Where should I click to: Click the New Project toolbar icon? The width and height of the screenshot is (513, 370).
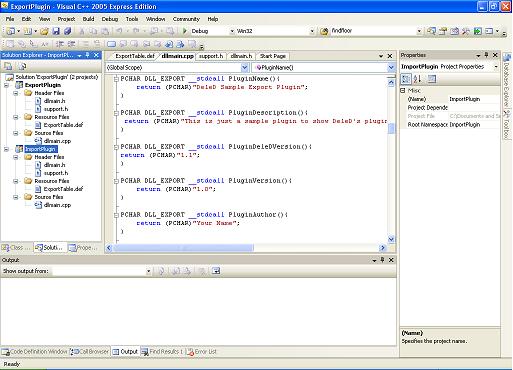(10, 31)
